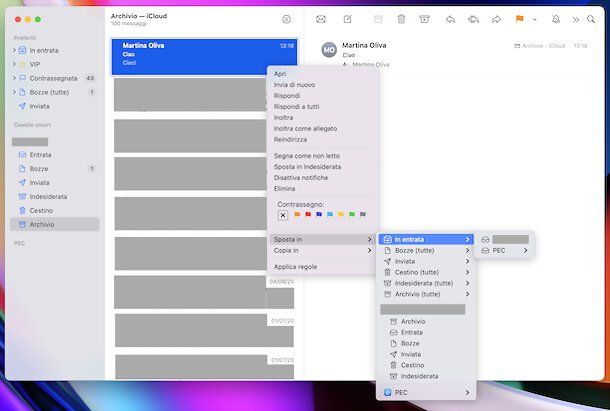Screen dimensions: 610x411
Task: Show more toolbar items chevron
Action: click(x=576, y=19)
